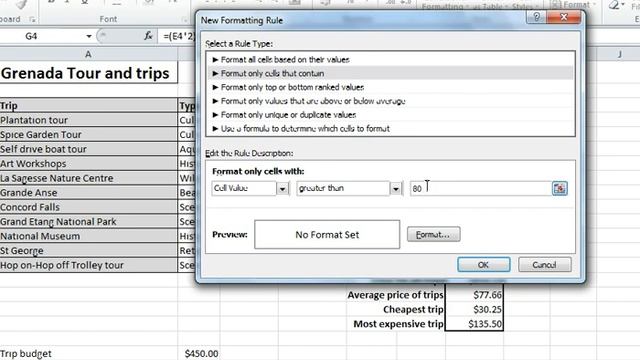Click the Format... button
Image resolution: width=640 pixels, height=360 pixels.
tap(433, 234)
